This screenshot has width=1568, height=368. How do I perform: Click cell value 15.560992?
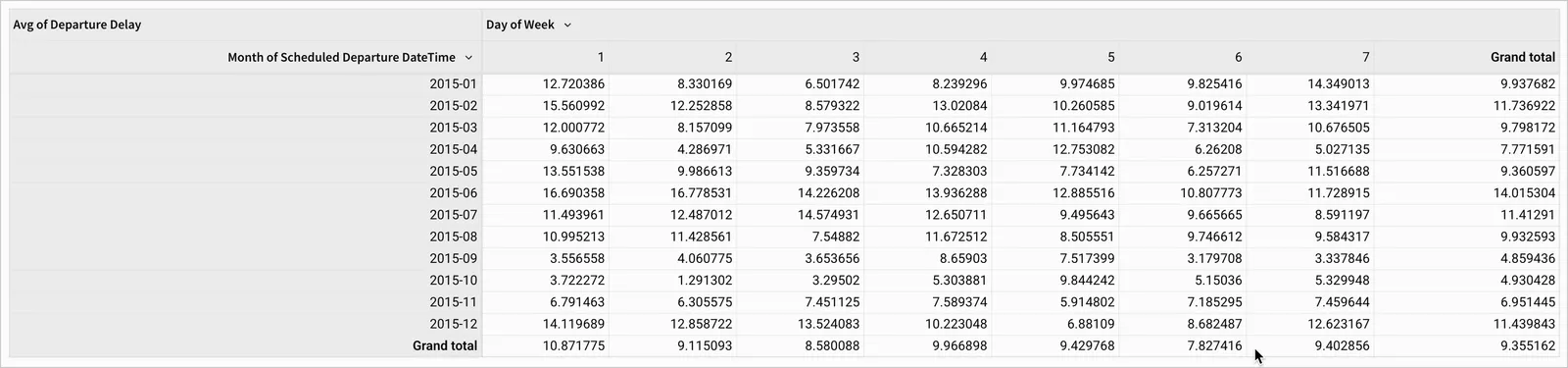point(573,106)
